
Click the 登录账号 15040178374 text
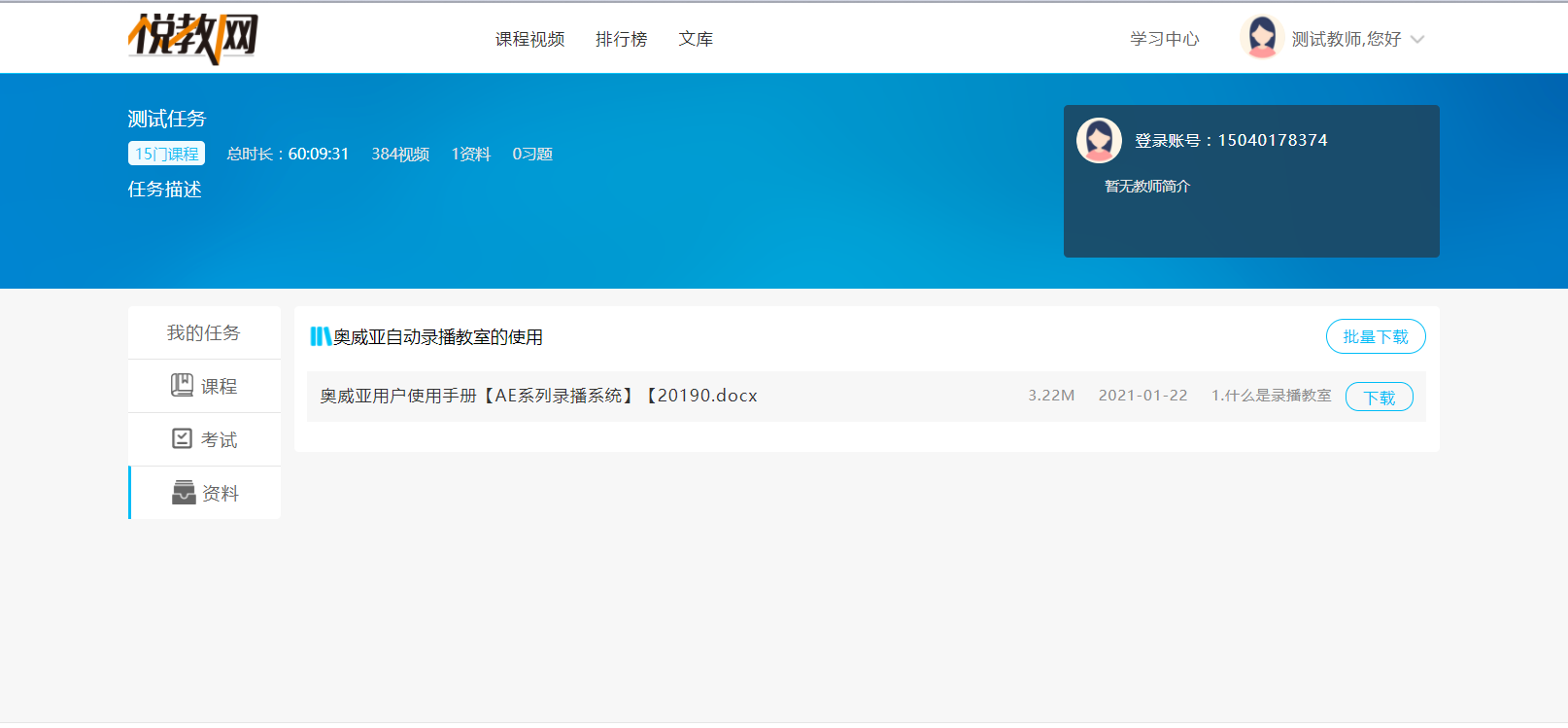tap(1231, 140)
